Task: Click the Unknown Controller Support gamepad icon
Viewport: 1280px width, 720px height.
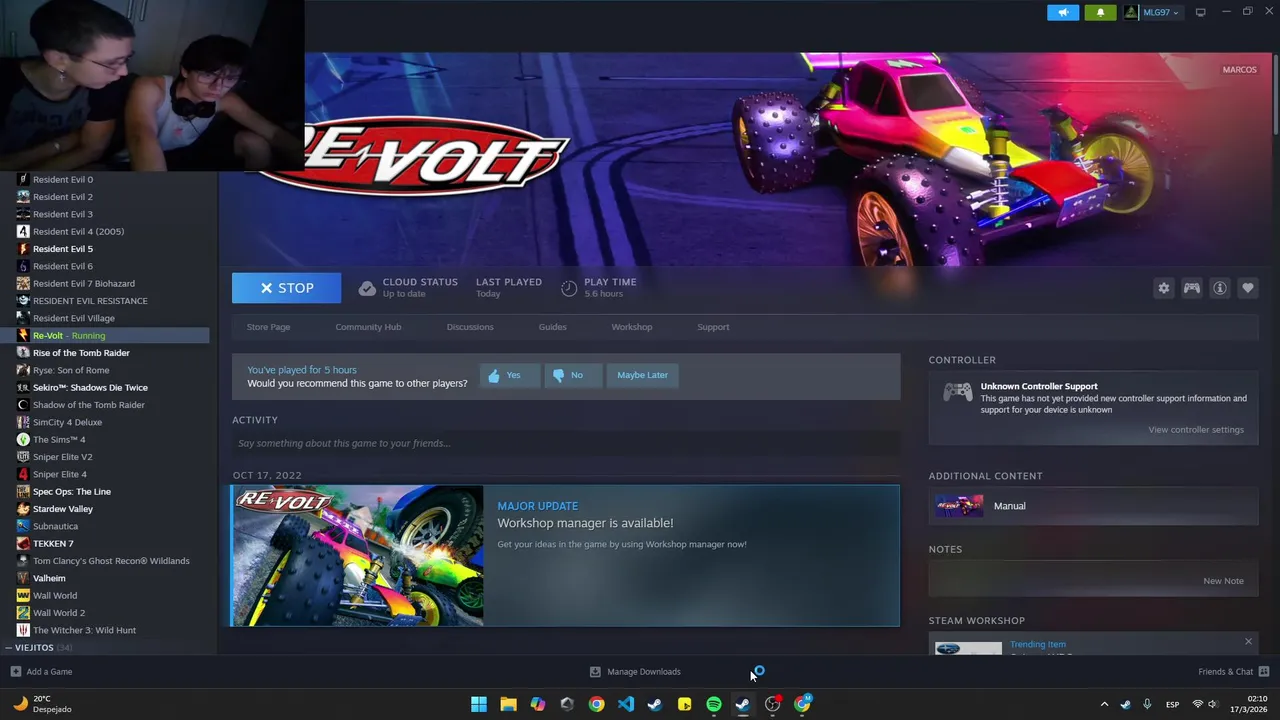Action: 957,393
